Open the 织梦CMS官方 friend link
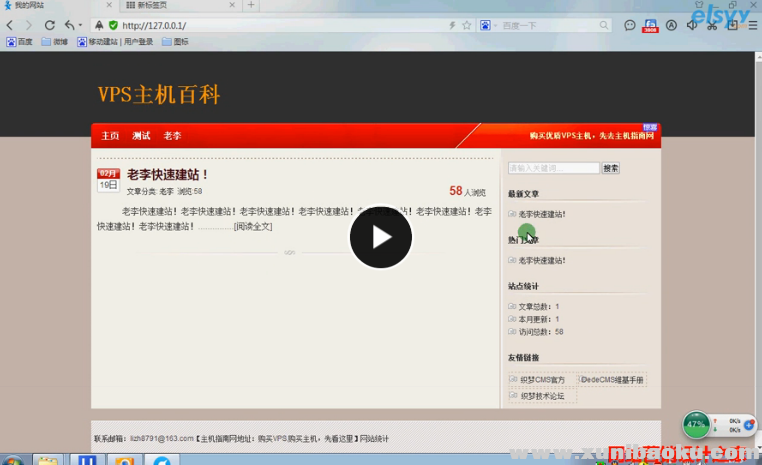762x465 pixels. pyautogui.click(x=542, y=380)
